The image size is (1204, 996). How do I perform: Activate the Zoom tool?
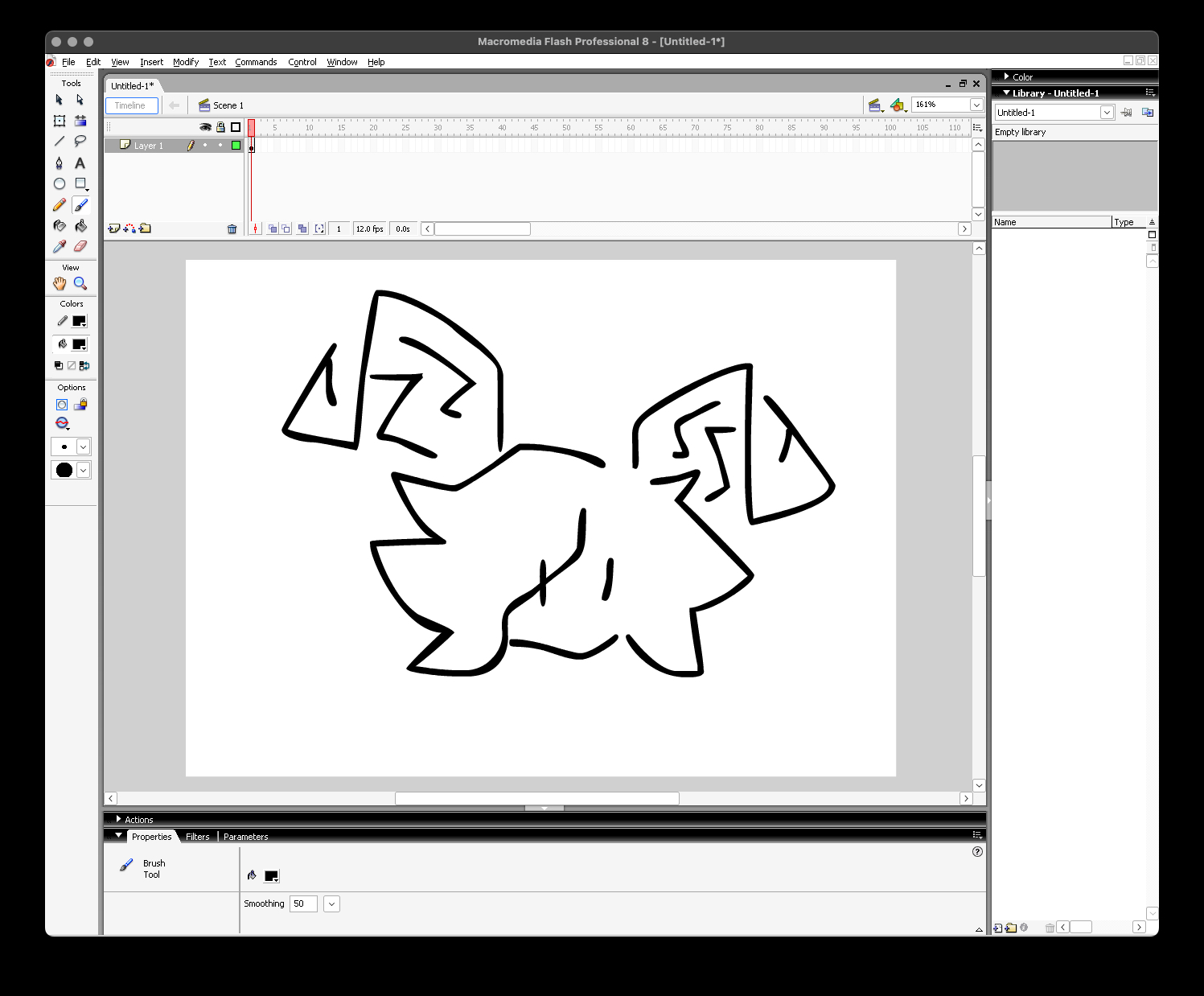click(x=80, y=283)
